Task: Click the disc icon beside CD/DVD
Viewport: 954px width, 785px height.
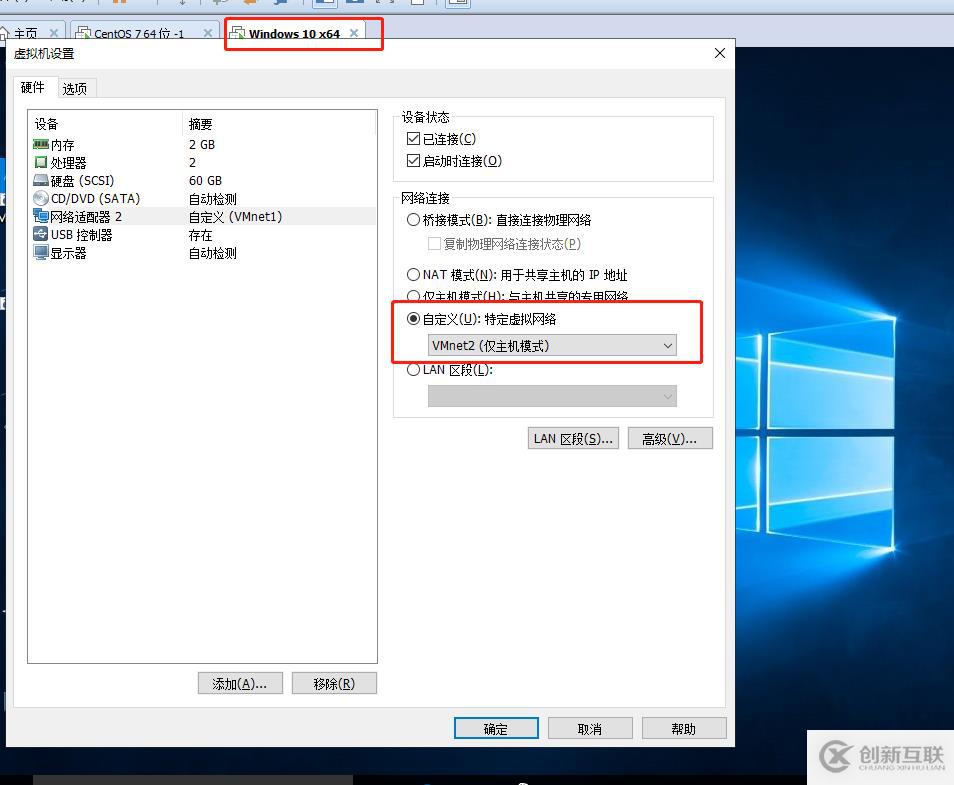Action: coord(41,198)
